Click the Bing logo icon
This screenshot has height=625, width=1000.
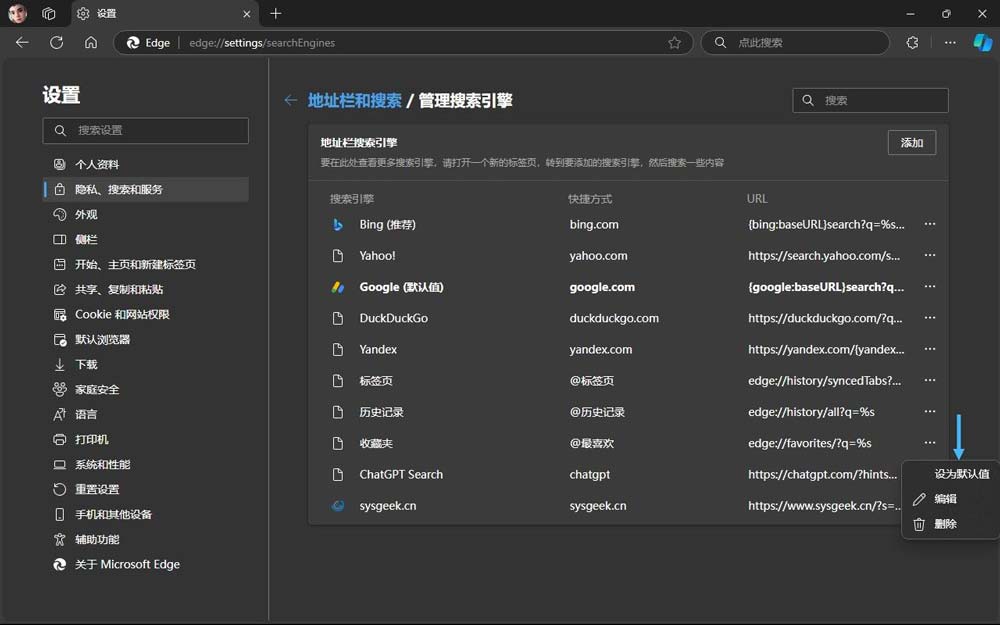pos(338,224)
